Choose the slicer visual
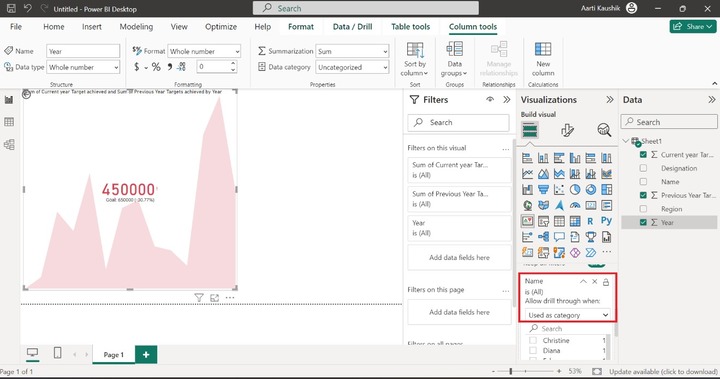 pos(543,221)
